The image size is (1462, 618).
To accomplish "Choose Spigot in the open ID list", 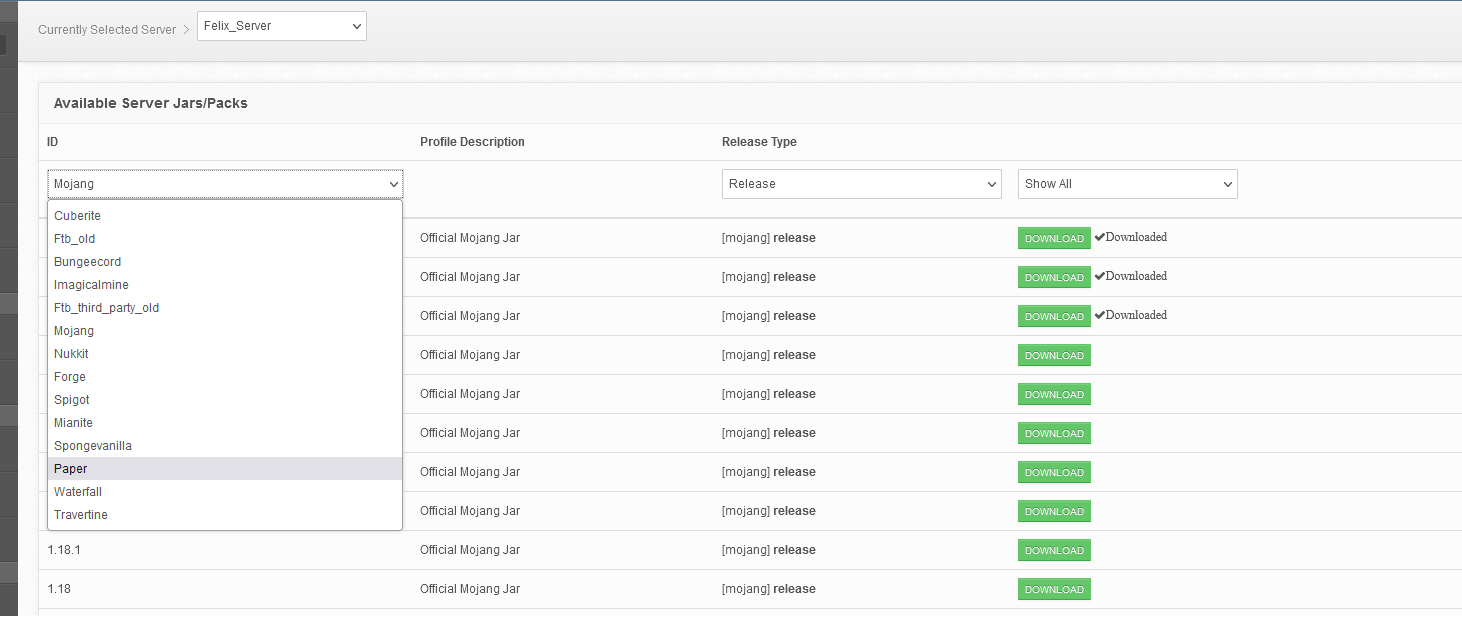I will pyautogui.click(x=72, y=400).
